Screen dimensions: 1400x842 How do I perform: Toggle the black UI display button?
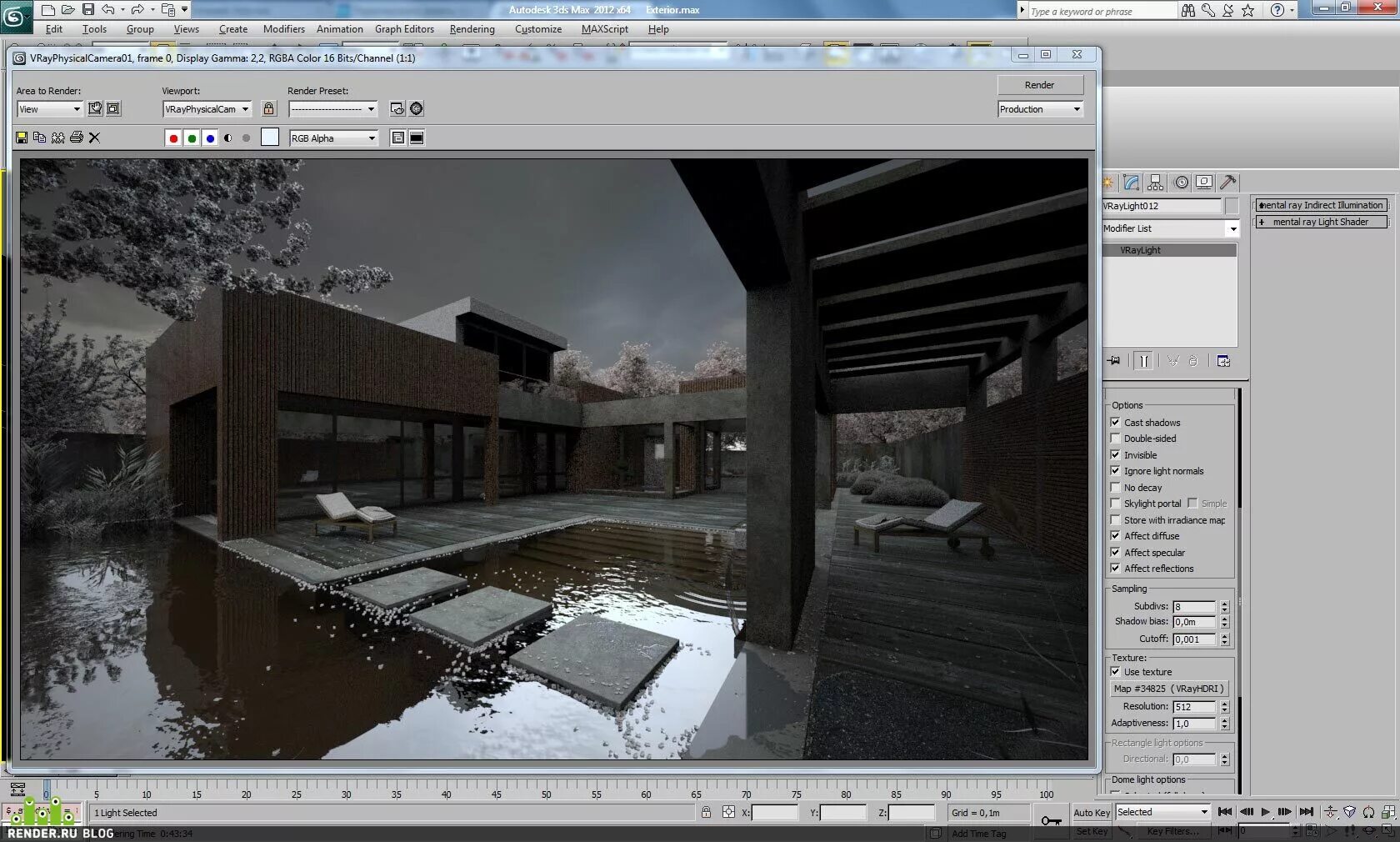tap(417, 138)
